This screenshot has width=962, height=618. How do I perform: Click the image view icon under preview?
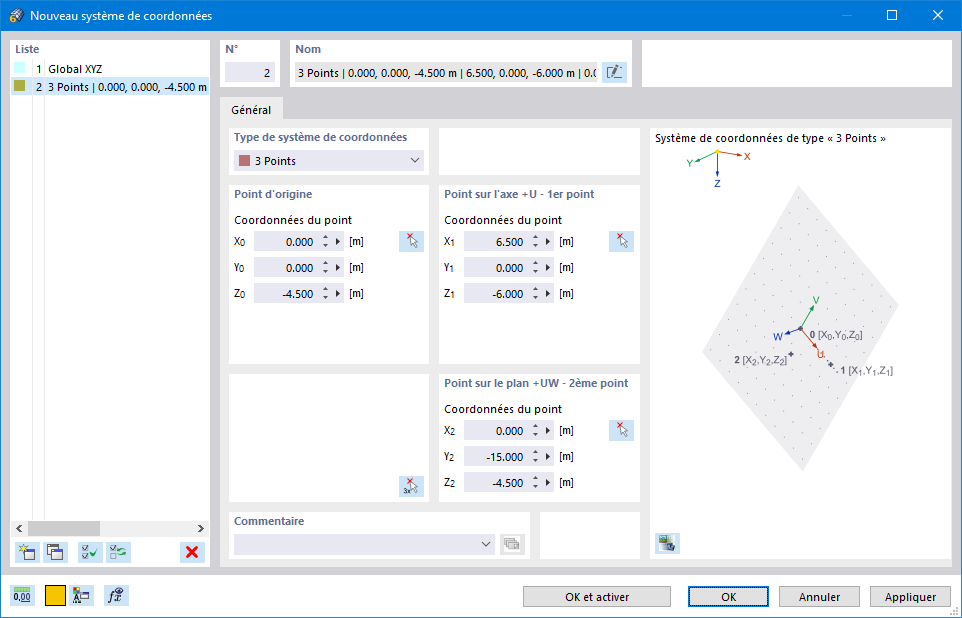pyautogui.click(x=667, y=543)
